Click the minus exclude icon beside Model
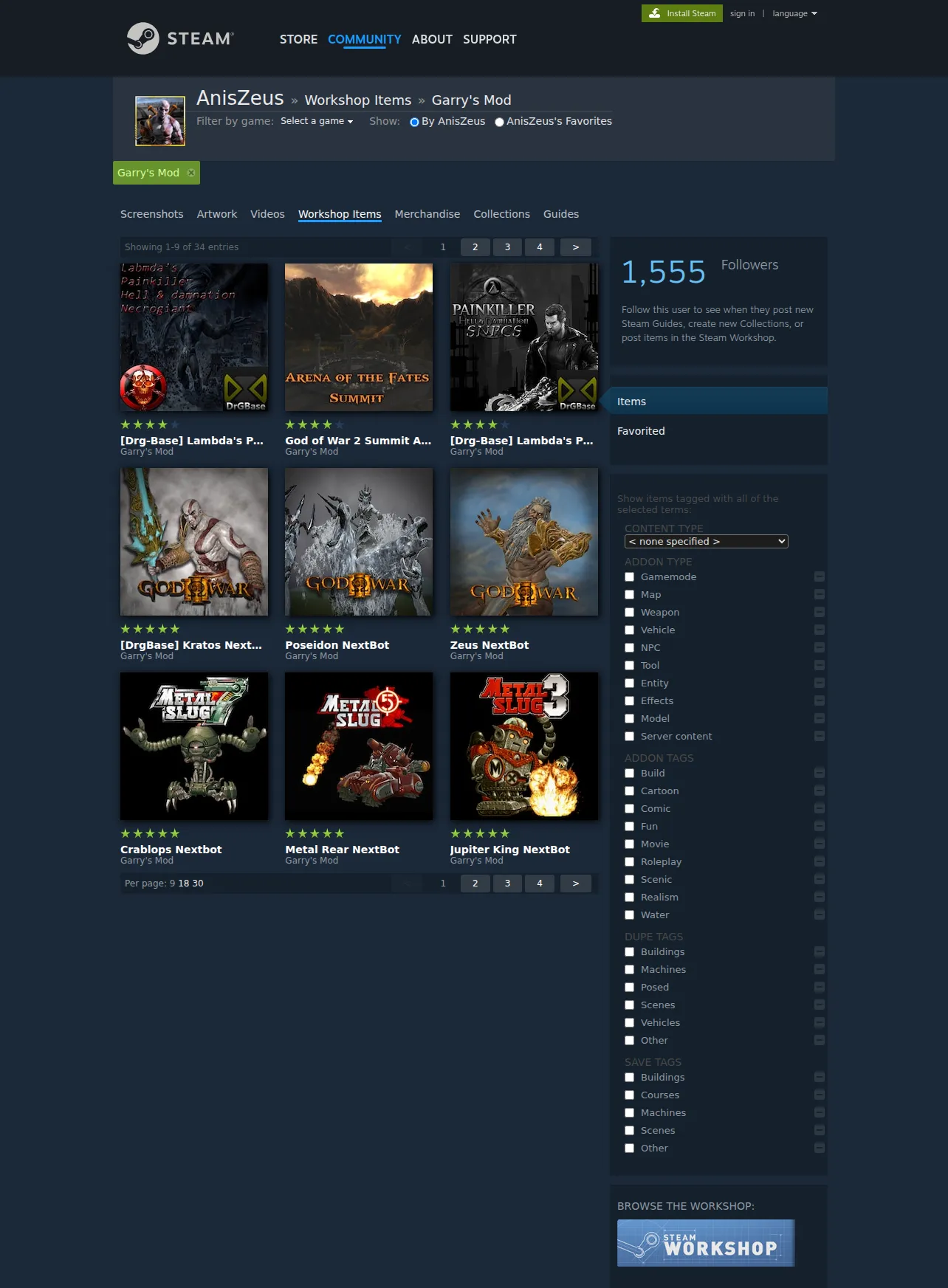This screenshot has height=1288, width=948. 820,718
